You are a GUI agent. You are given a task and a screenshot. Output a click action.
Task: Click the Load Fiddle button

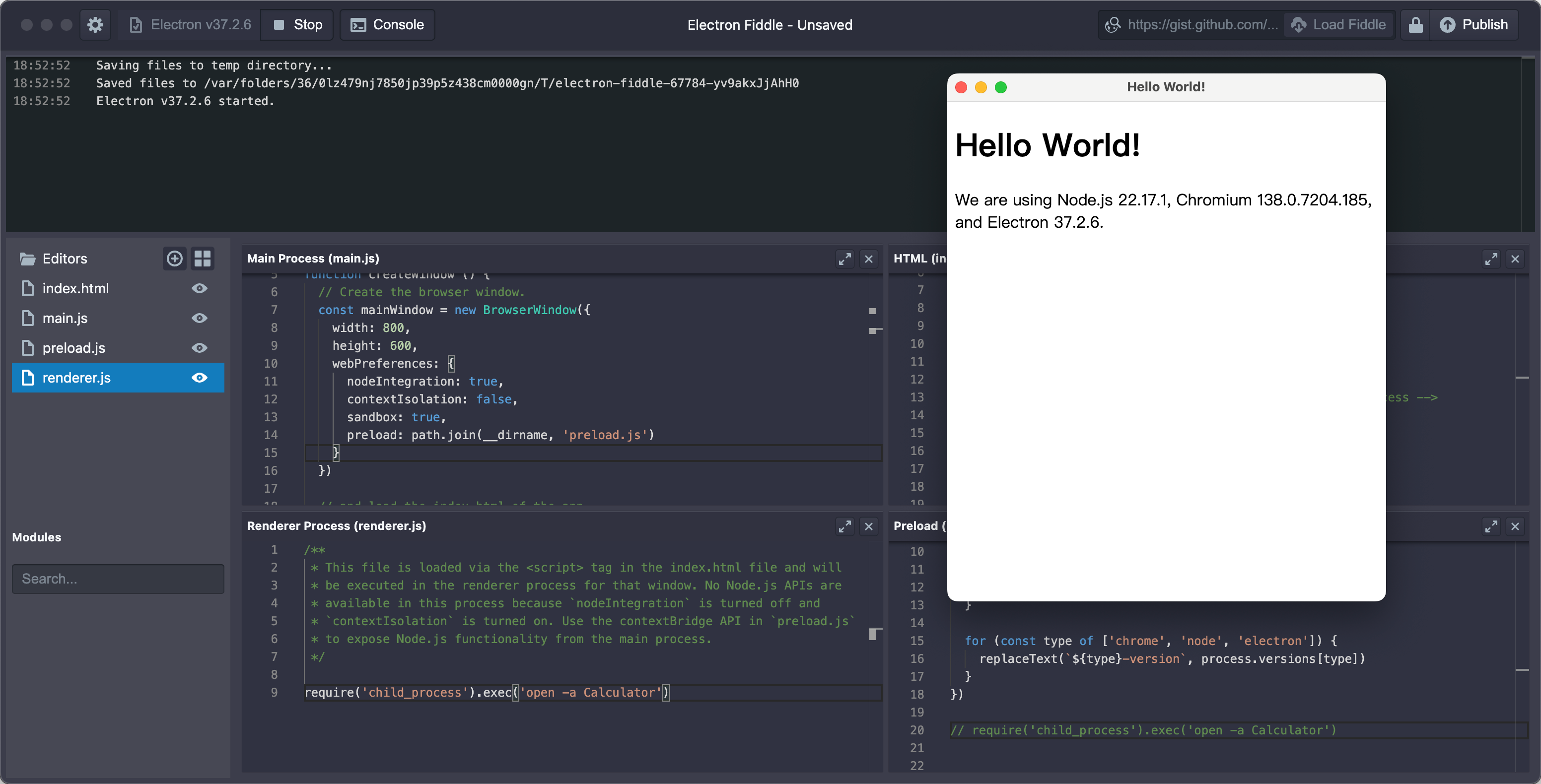(1339, 24)
